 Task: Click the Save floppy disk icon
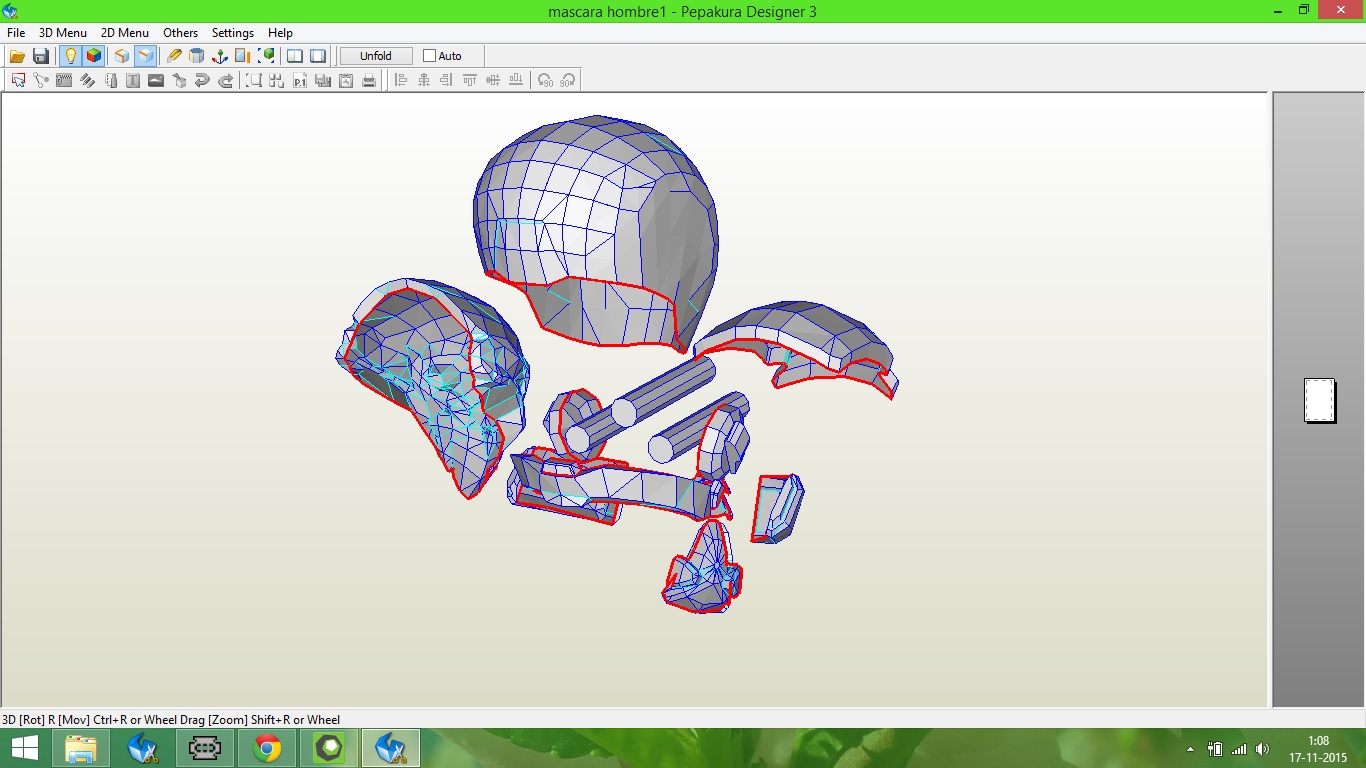(x=41, y=56)
